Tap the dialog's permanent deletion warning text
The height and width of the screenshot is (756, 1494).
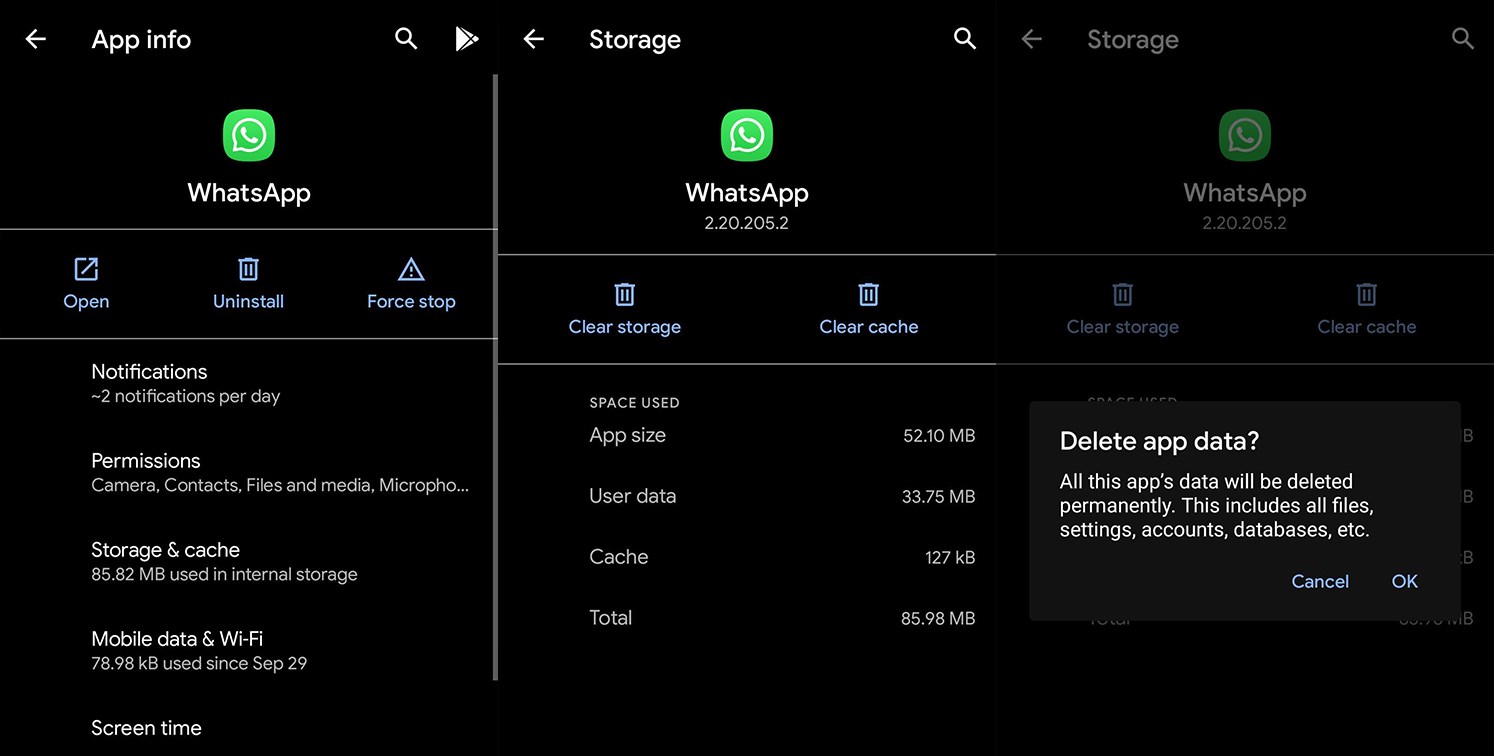pyautogui.click(x=1216, y=505)
